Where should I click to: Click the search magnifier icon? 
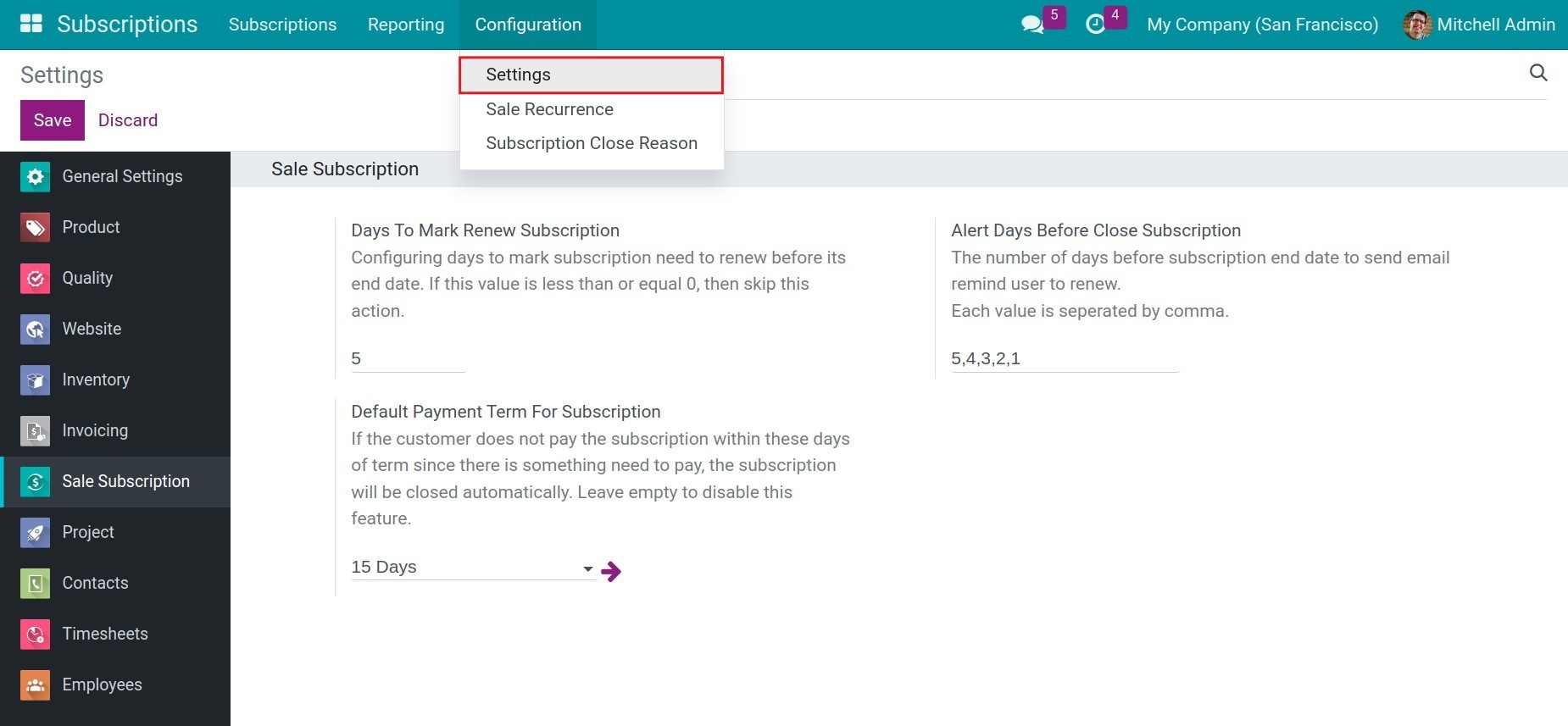tap(1537, 74)
